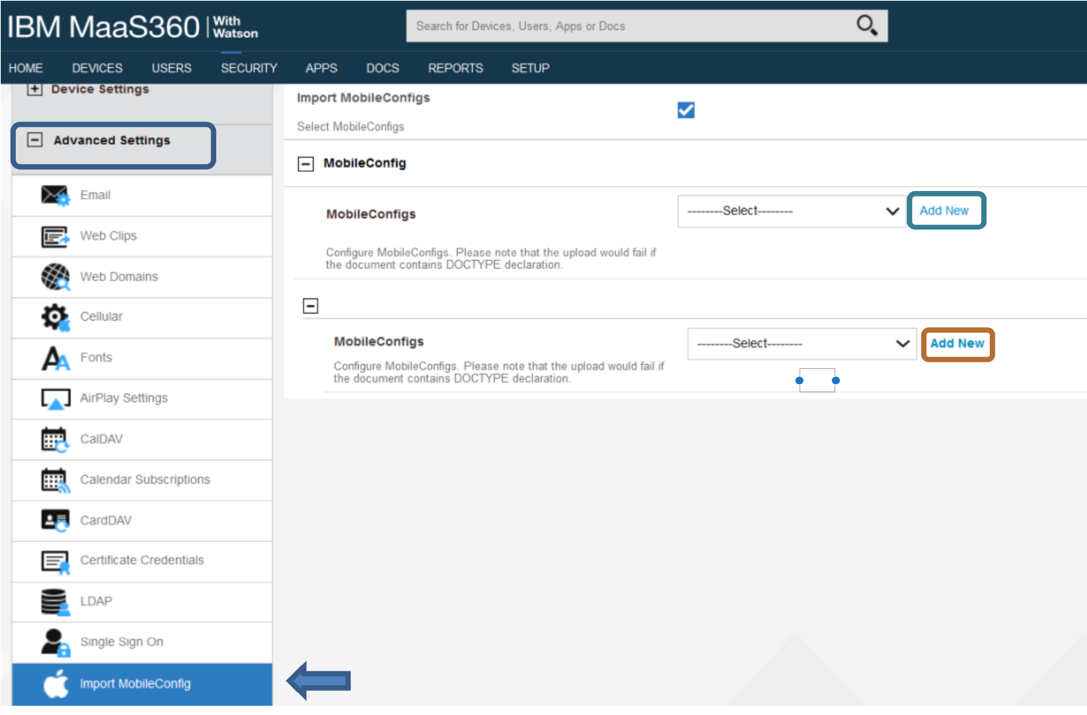The height and width of the screenshot is (715, 1087).
Task: Click inside the Search for Devices field
Action: [620, 25]
